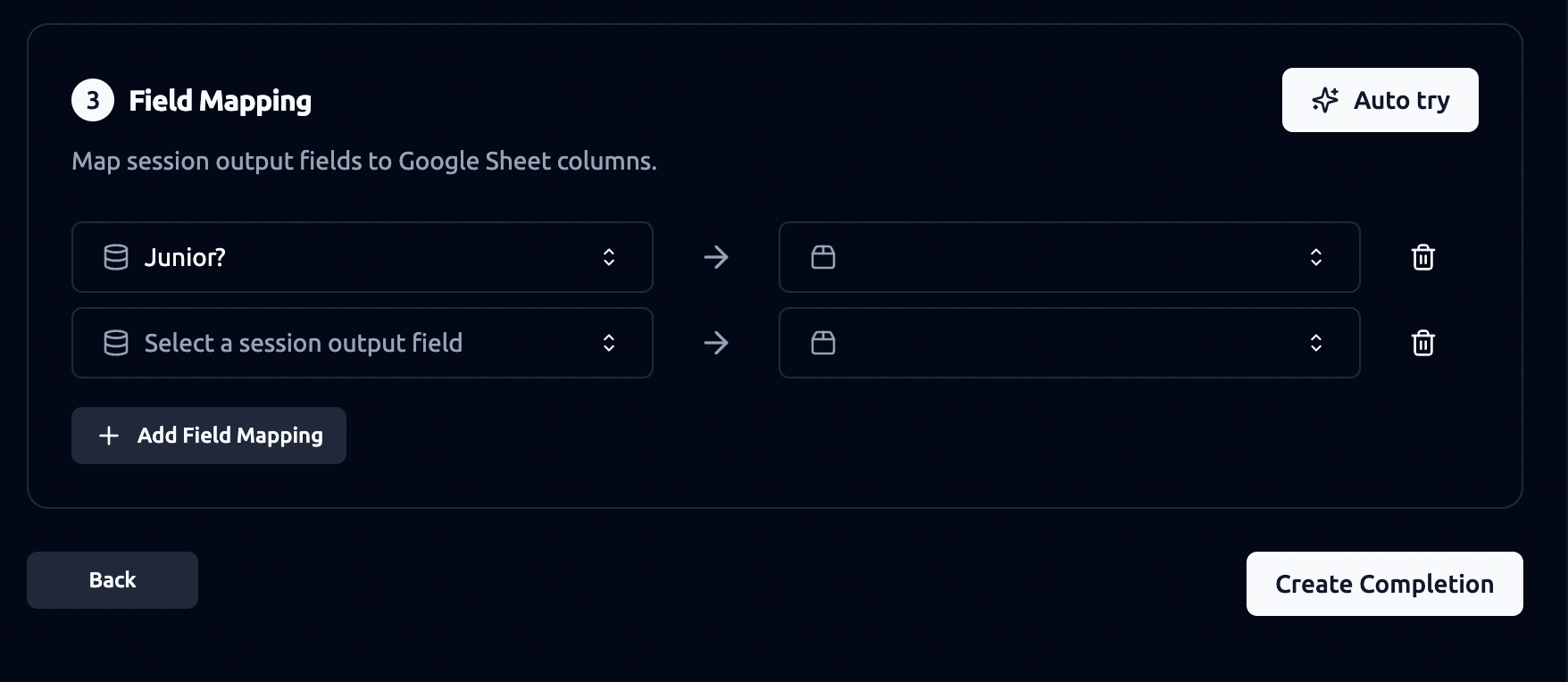Open the Junior? session field dropdown
Viewport: 1568px width, 682px height.
[x=363, y=257]
